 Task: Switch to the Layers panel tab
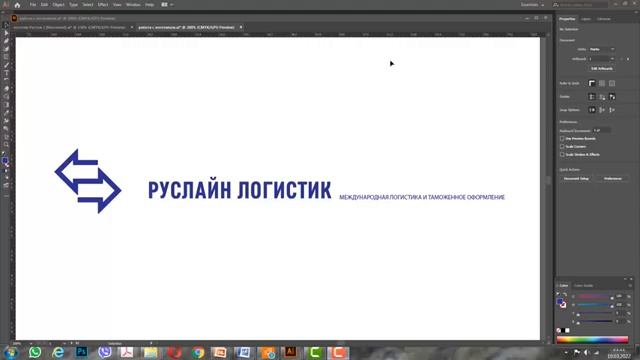[586, 19]
